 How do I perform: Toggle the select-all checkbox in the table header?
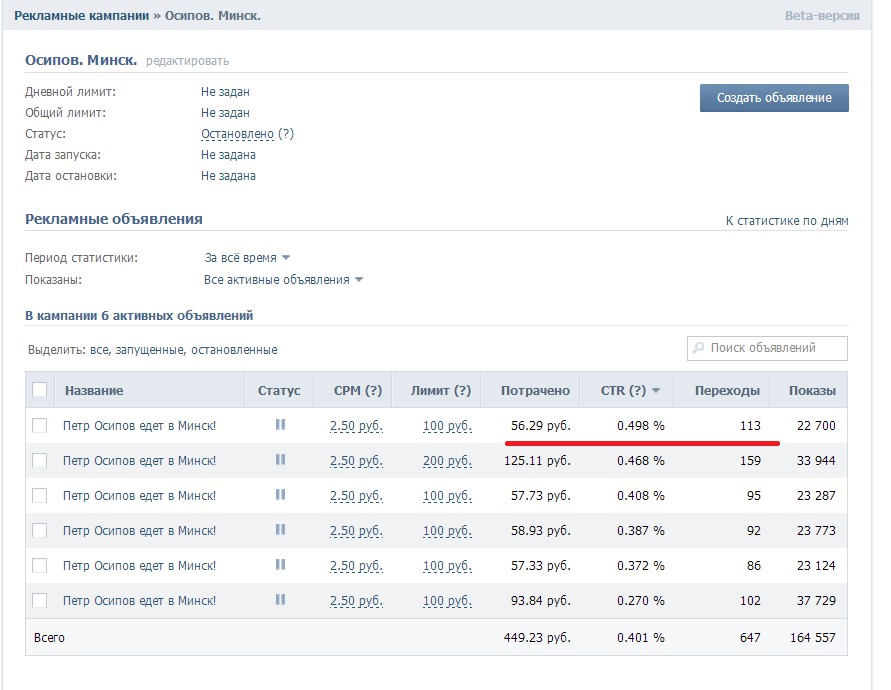(40, 390)
